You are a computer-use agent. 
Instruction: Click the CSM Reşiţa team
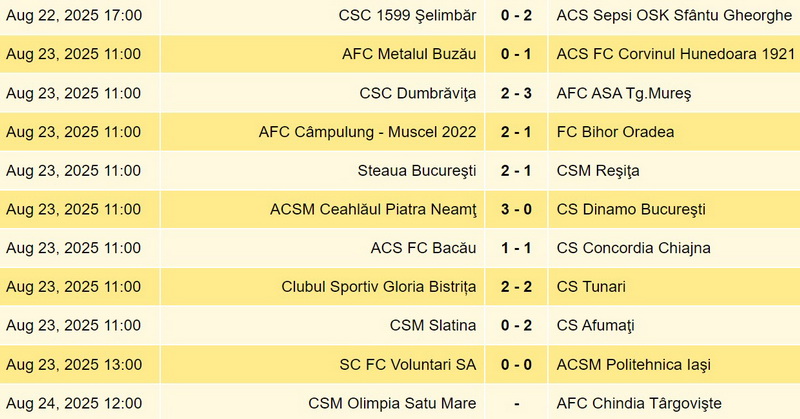coord(598,171)
